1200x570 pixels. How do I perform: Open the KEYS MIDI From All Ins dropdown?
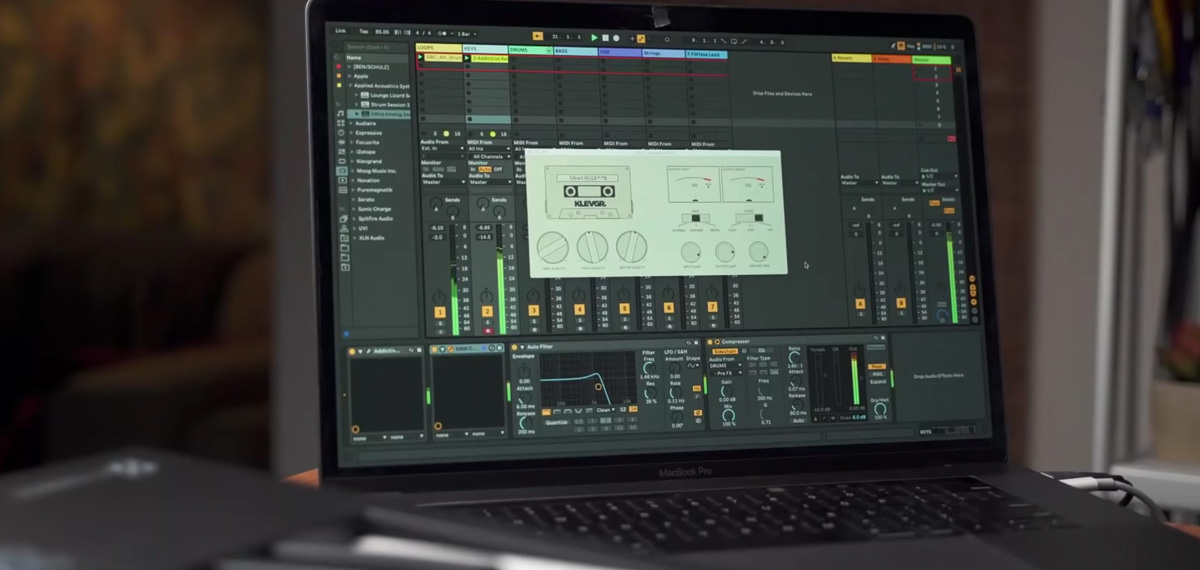click(x=490, y=150)
